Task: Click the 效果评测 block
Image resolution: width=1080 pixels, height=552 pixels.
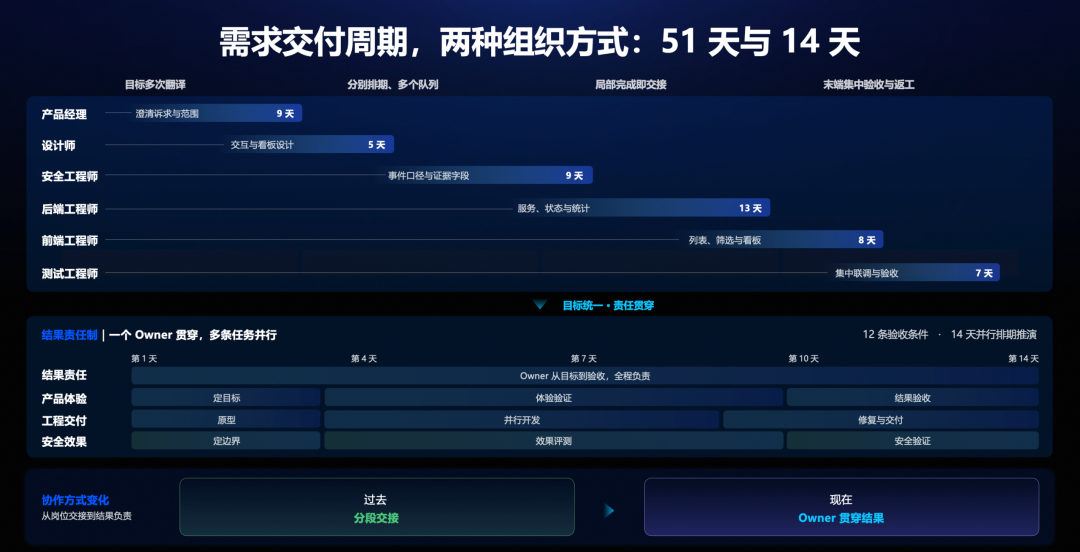Action: (554, 440)
